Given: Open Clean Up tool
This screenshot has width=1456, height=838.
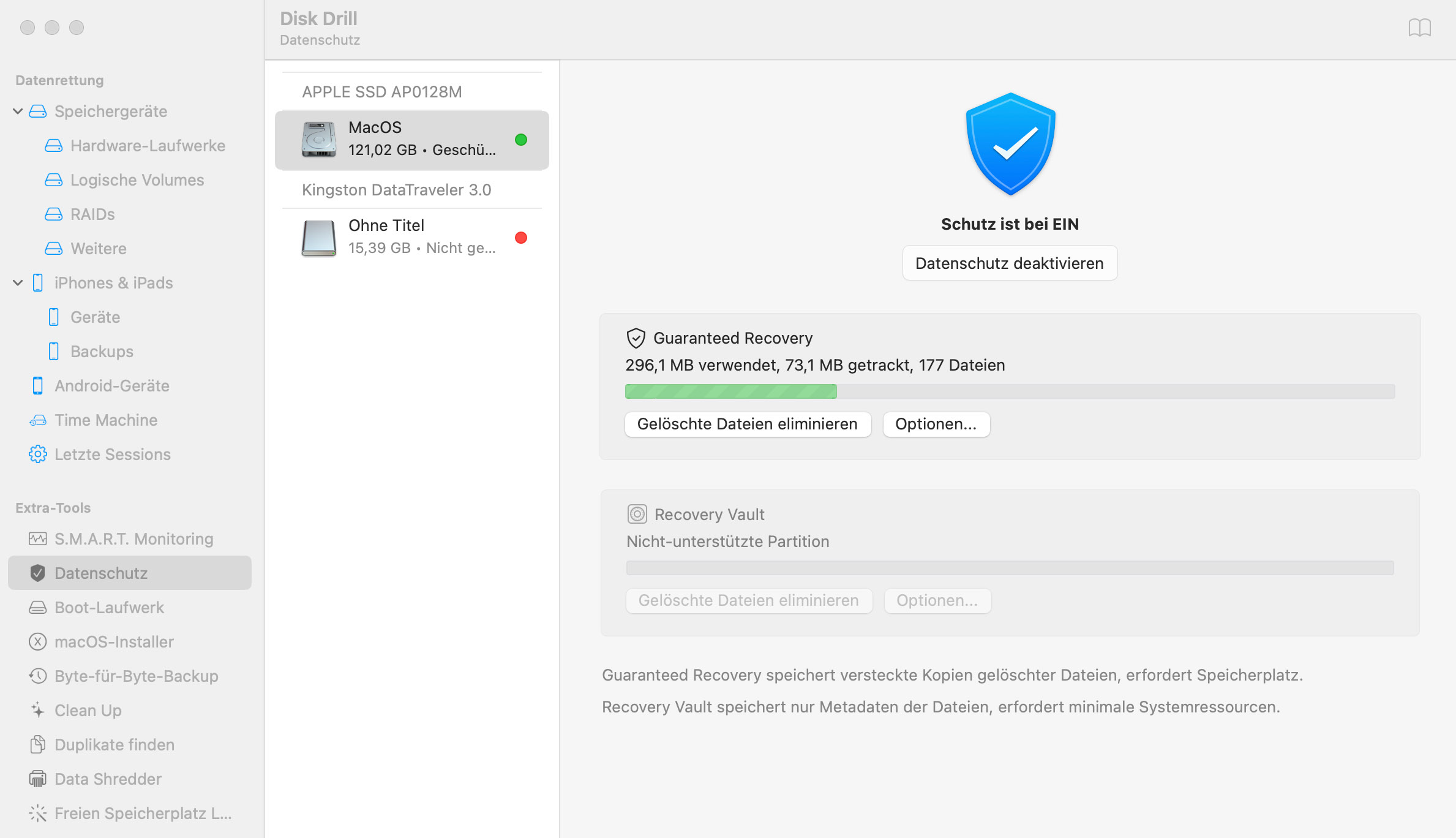Looking at the screenshot, I should click(87, 709).
